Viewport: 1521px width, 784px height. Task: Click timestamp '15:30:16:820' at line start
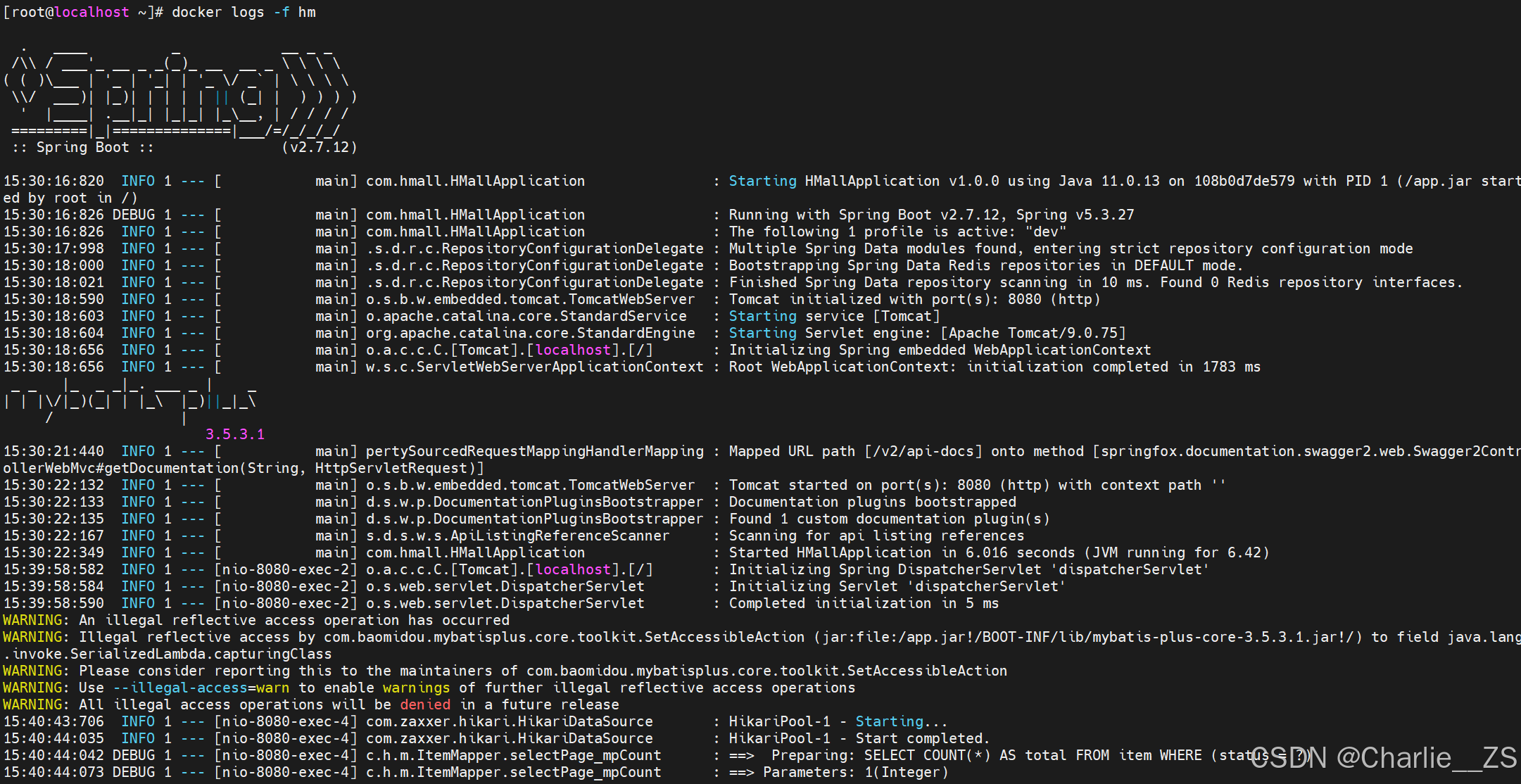tap(53, 181)
